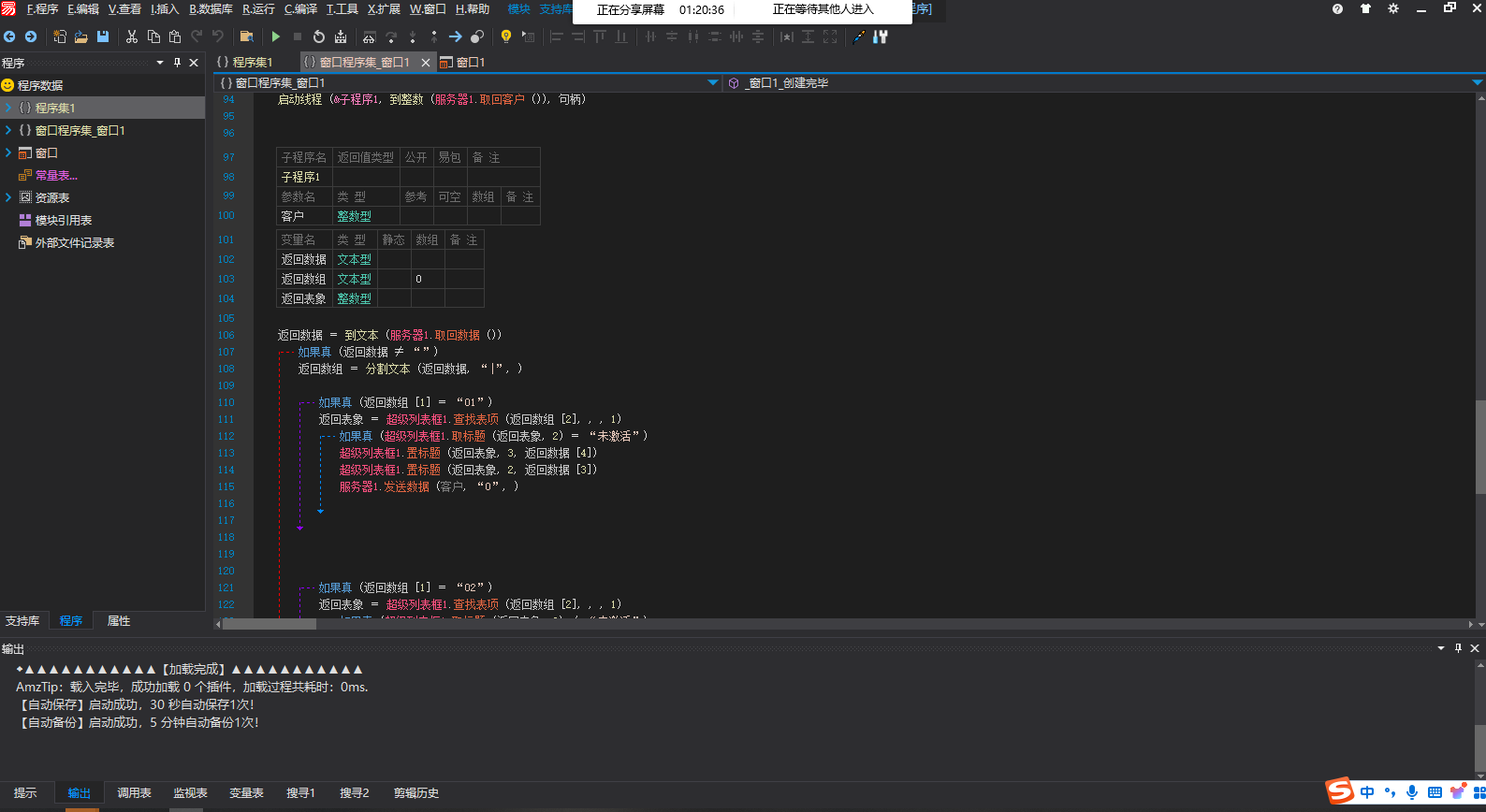
Task: Open the 输出 panel options dropdown arrow
Action: (x=1441, y=648)
